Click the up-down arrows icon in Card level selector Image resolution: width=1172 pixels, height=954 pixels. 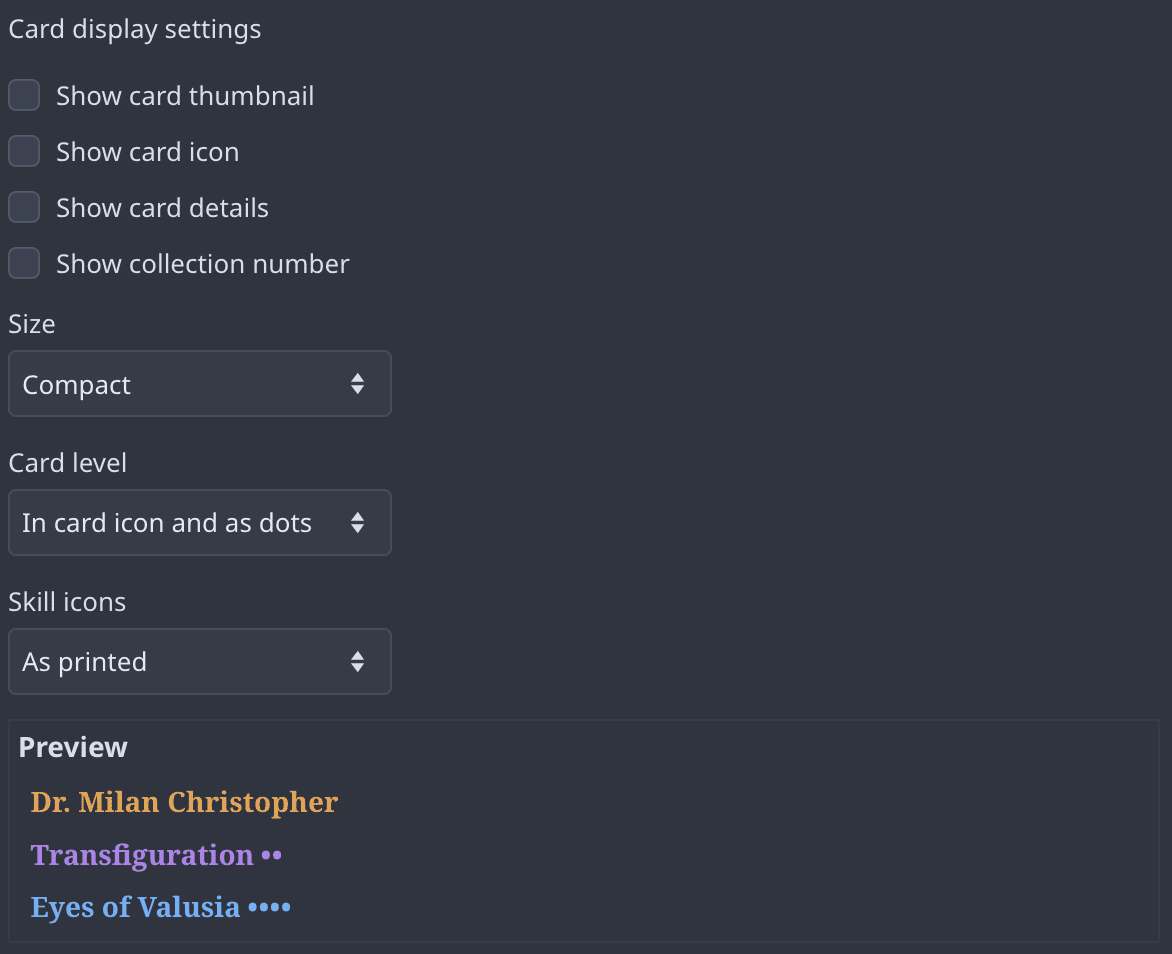pyautogui.click(x=358, y=523)
